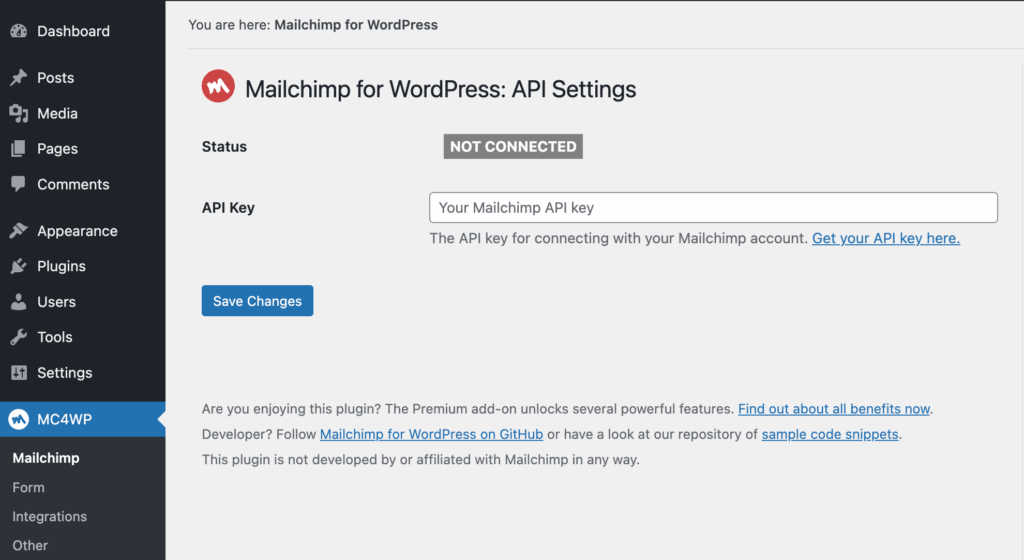Click the Appearance paintbrush icon
Screen dimensions: 1024x560
coord(19,230)
